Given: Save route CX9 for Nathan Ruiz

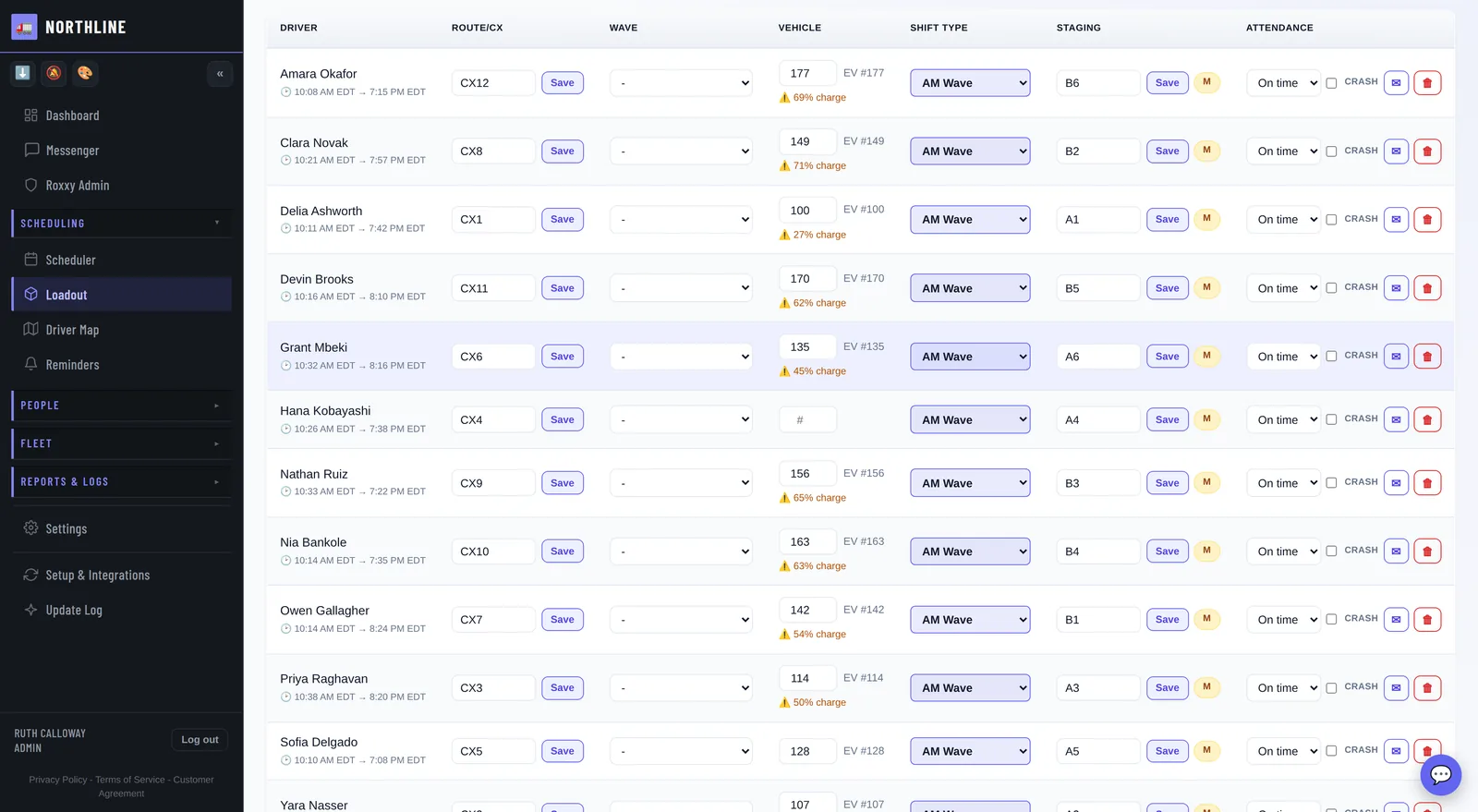Looking at the screenshot, I should point(562,483).
